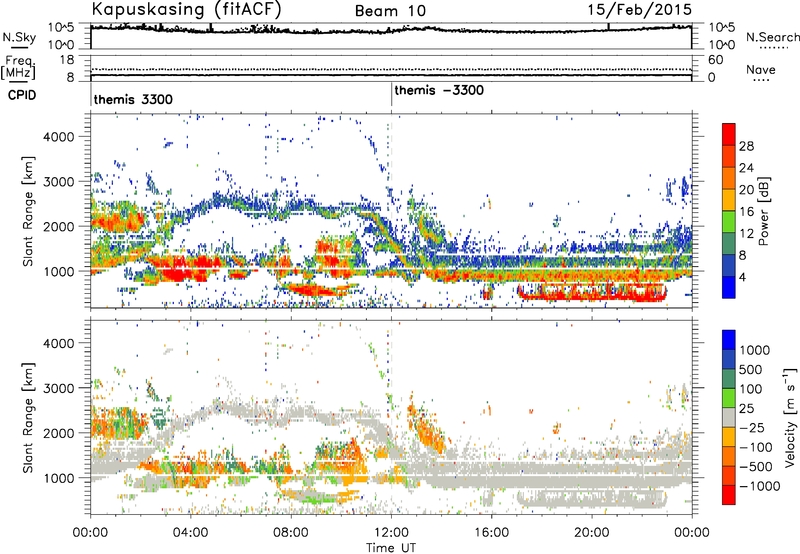Click the "60" tick on Nave axis
This screenshot has height=554, width=800.
click(716, 60)
